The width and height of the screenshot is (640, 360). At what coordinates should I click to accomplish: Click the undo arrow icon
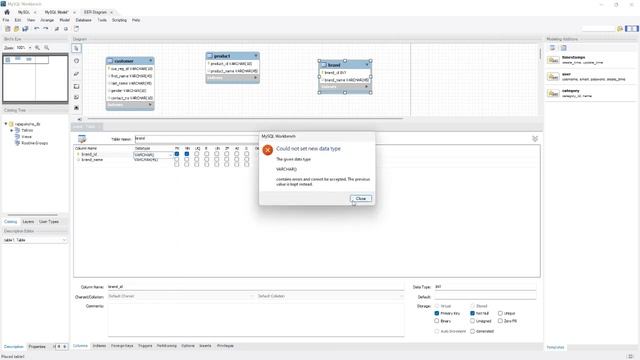(x=37, y=29)
